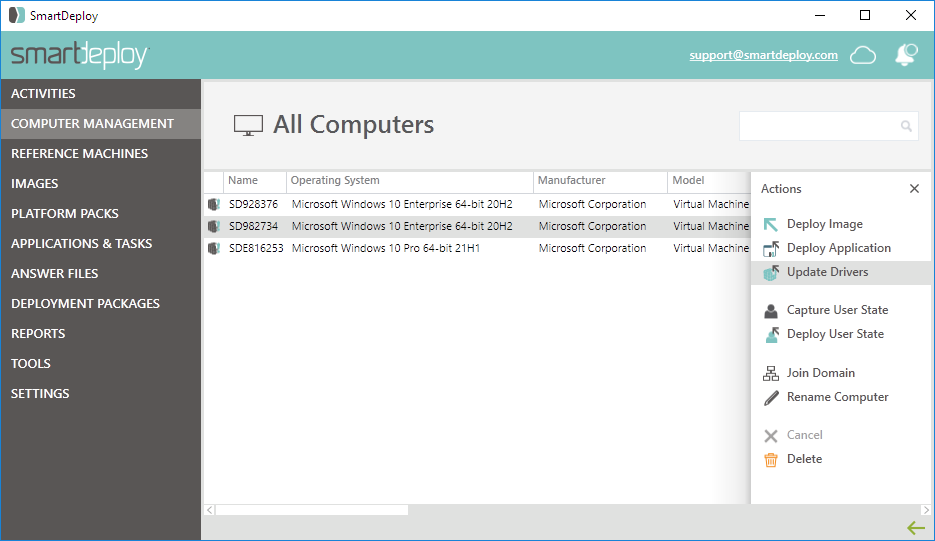Click the Deploy Image arrow icon
Image resolution: width=935 pixels, height=541 pixels.
[770, 224]
